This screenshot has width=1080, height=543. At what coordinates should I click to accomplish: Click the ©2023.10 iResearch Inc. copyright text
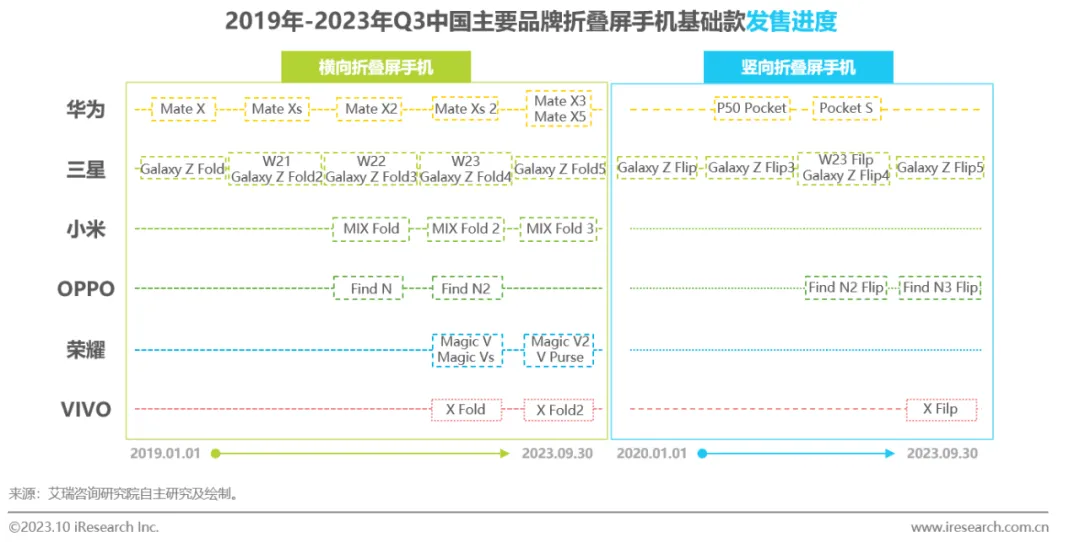pos(83,527)
